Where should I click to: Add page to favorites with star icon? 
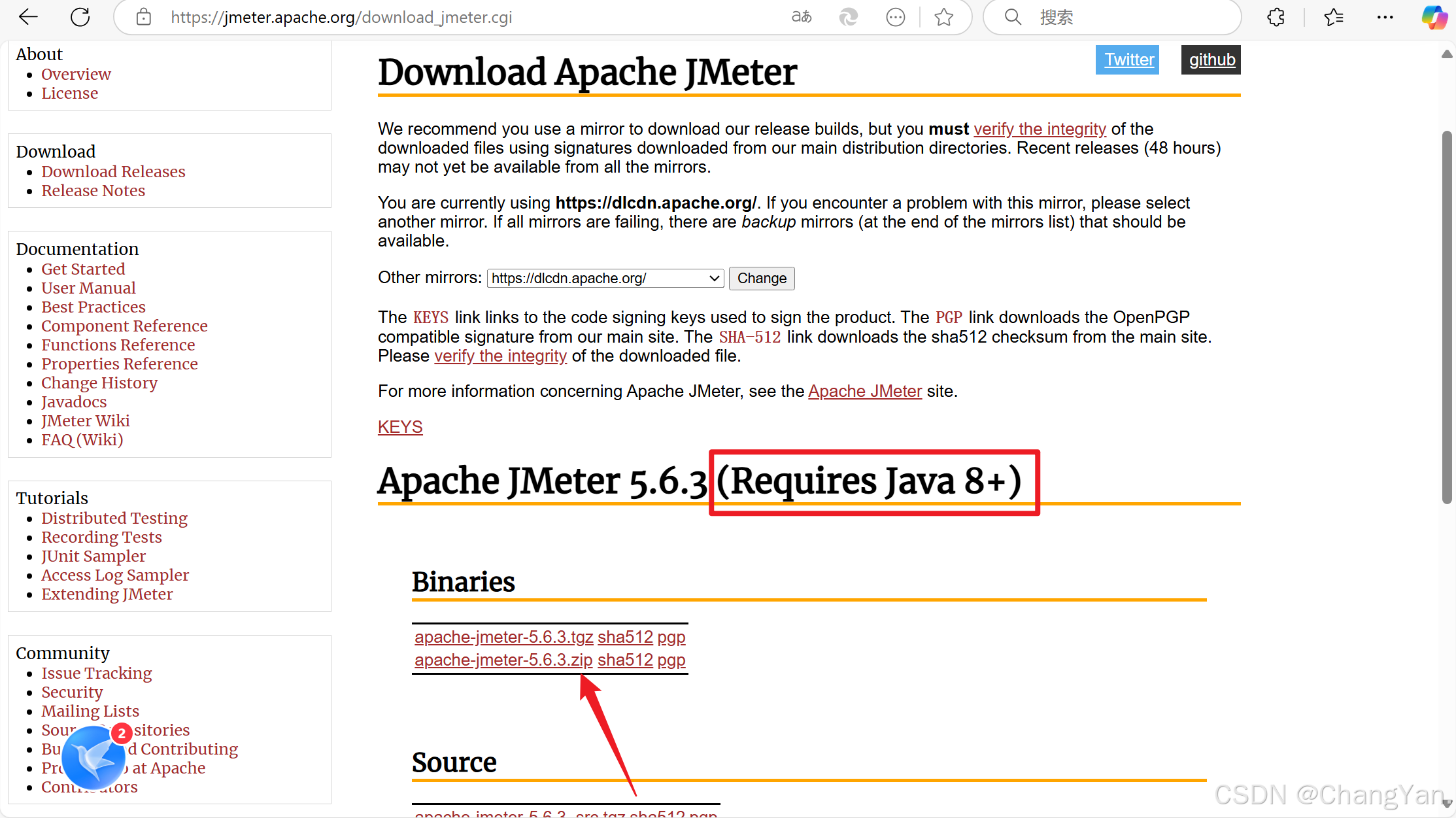[943, 17]
